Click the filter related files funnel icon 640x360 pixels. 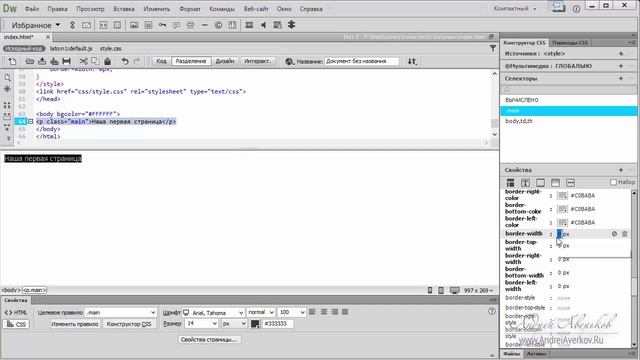pos(493,48)
